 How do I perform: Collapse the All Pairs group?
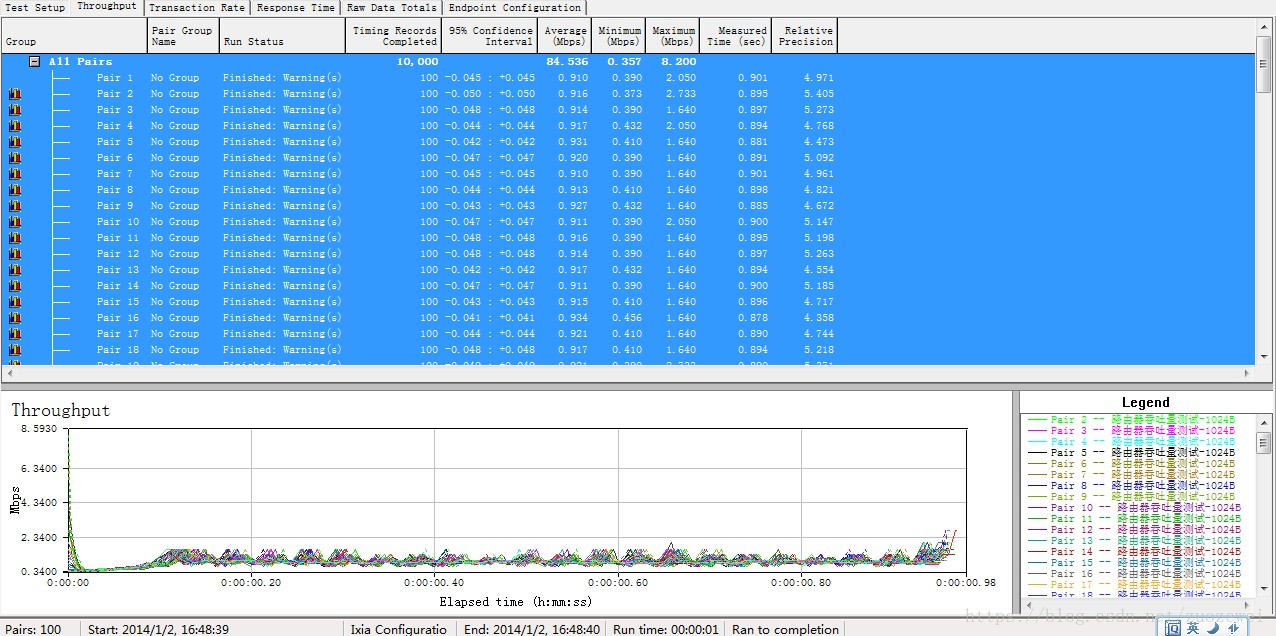point(34,62)
